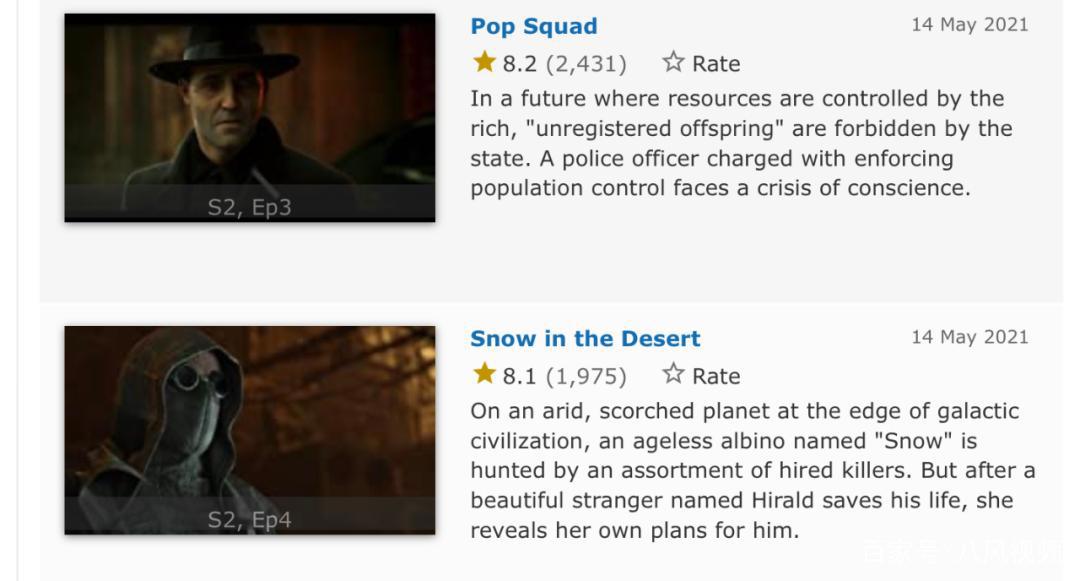Click the 8.2 rating score
The height and width of the screenshot is (581, 1080).
point(519,64)
